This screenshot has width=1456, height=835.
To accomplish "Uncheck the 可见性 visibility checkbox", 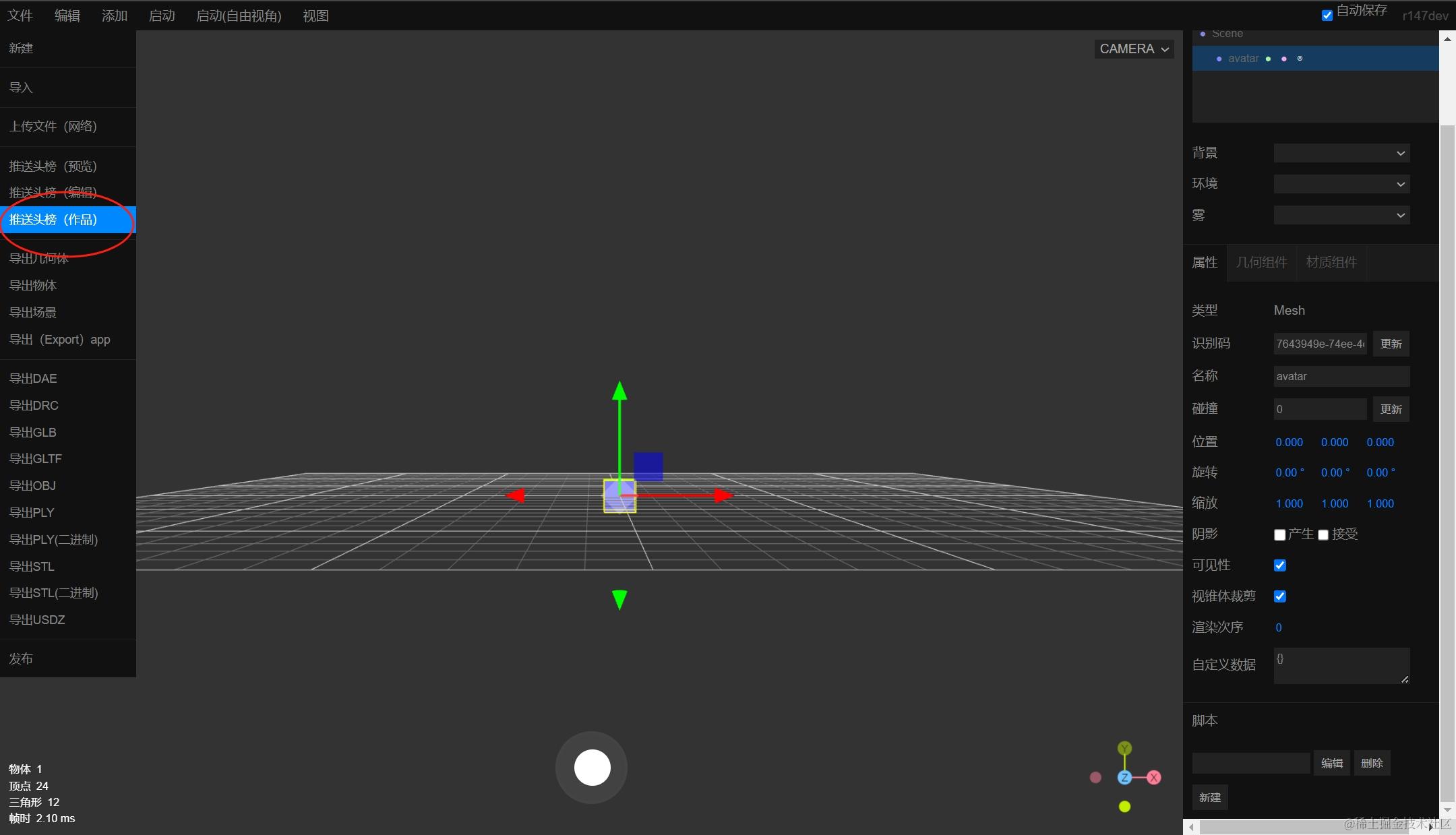I will pos(1279,565).
